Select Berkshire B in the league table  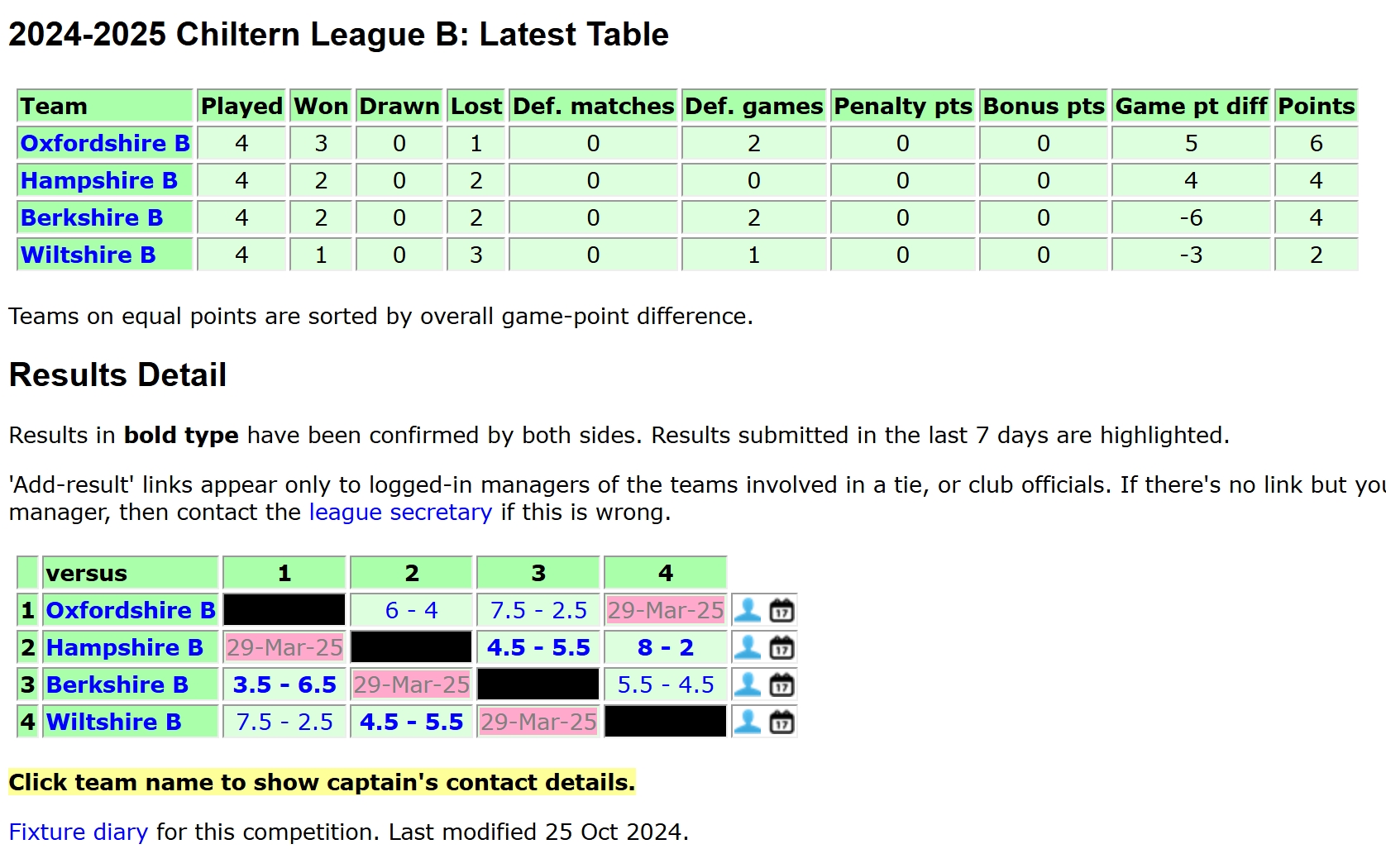click(x=92, y=217)
